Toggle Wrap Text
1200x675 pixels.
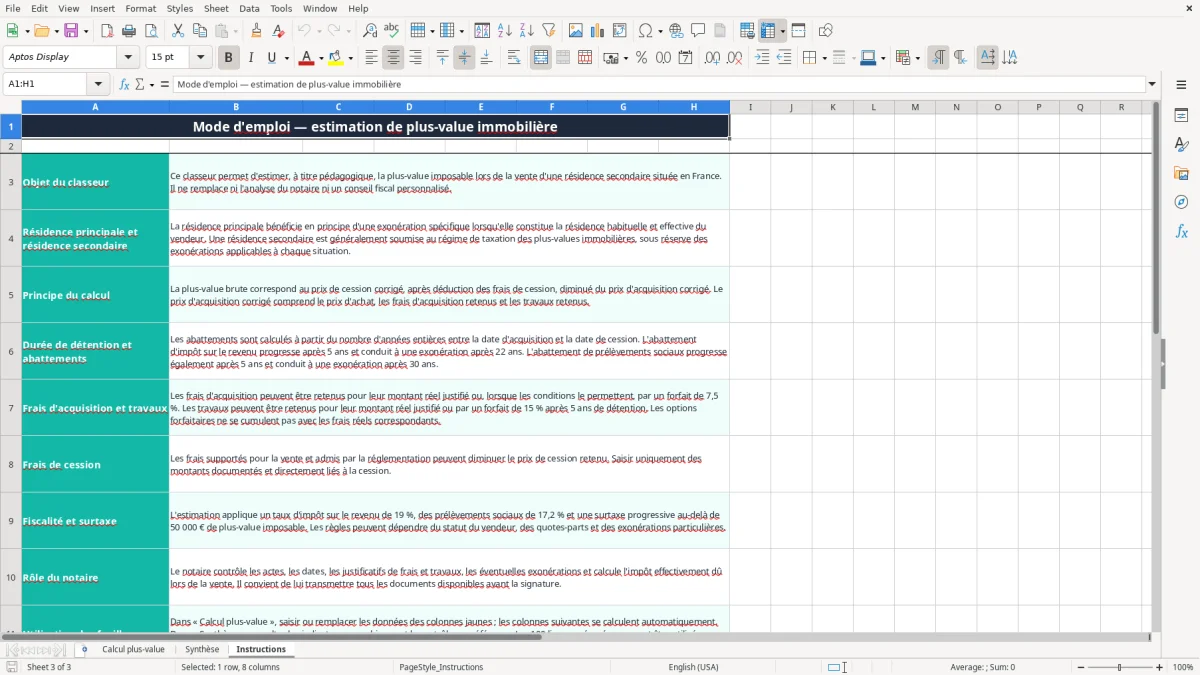513,58
